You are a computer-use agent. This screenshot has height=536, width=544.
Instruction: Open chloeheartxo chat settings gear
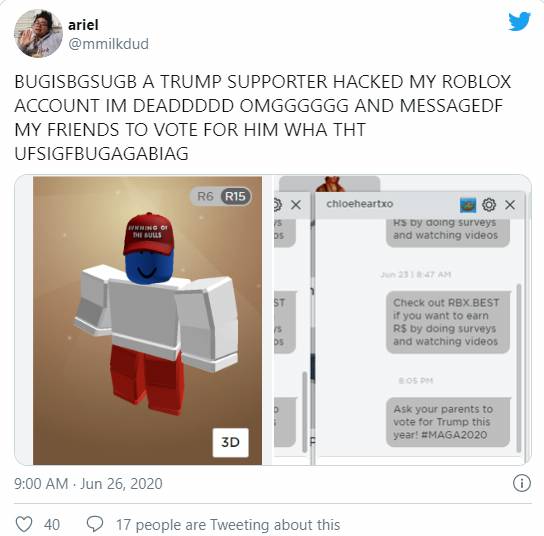(x=489, y=204)
